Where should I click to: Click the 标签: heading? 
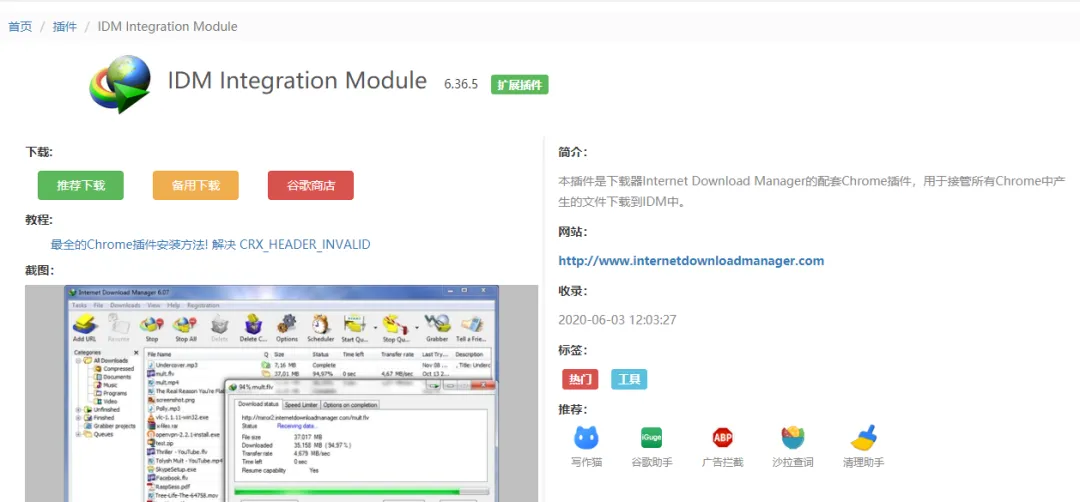click(x=572, y=351)
